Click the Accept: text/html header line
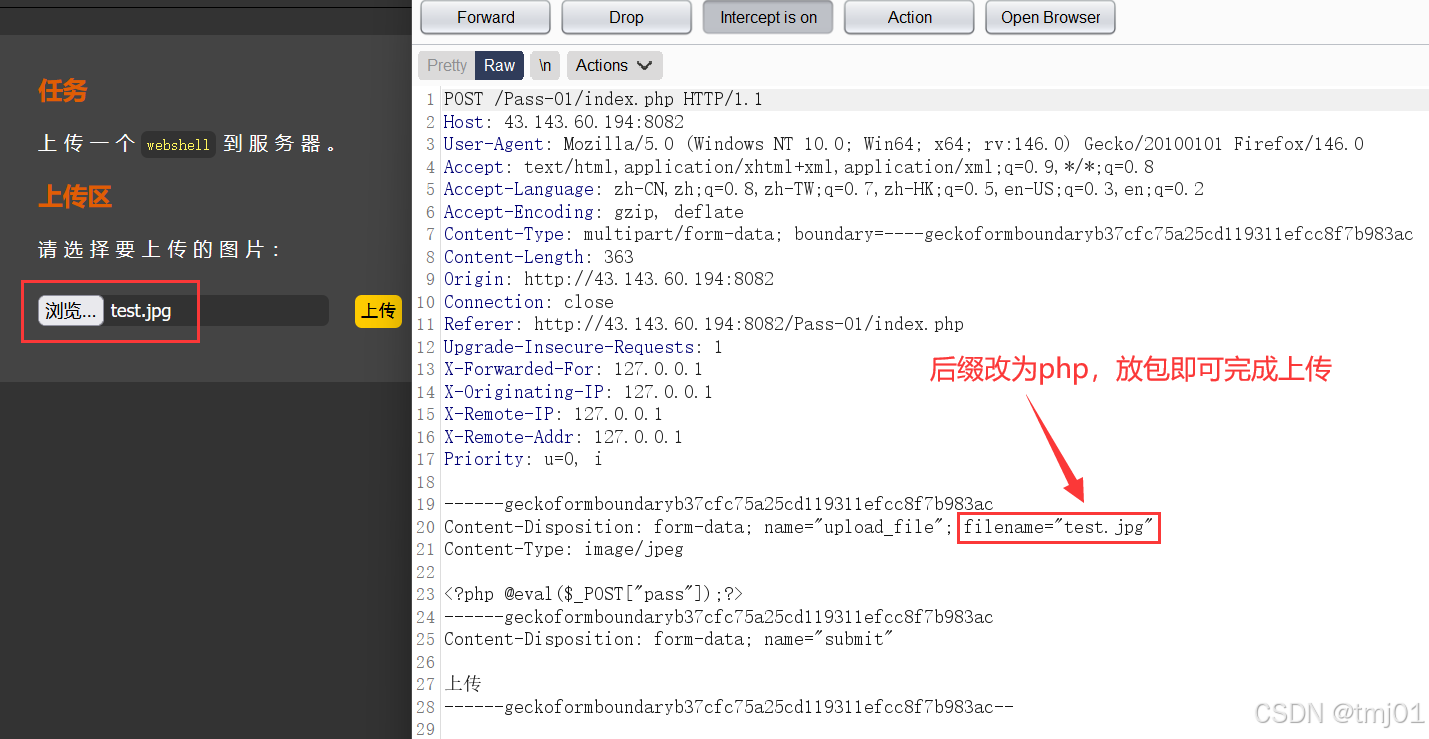 click(799, 167)
